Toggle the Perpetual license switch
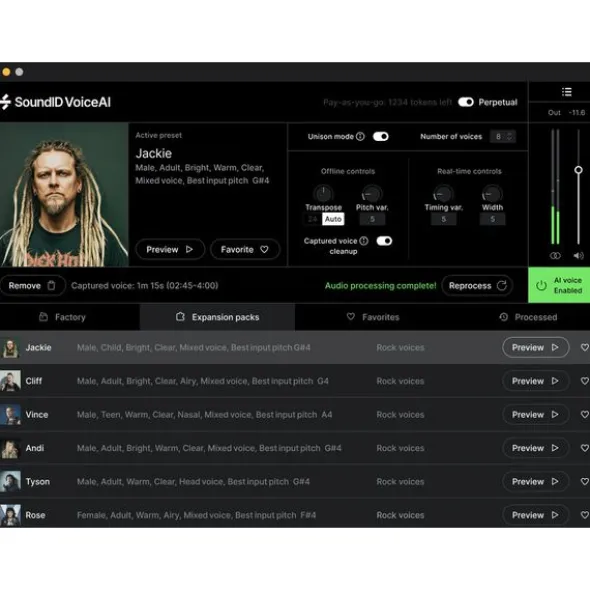This screenshot has height=591, width=590. tap(466, 102)
